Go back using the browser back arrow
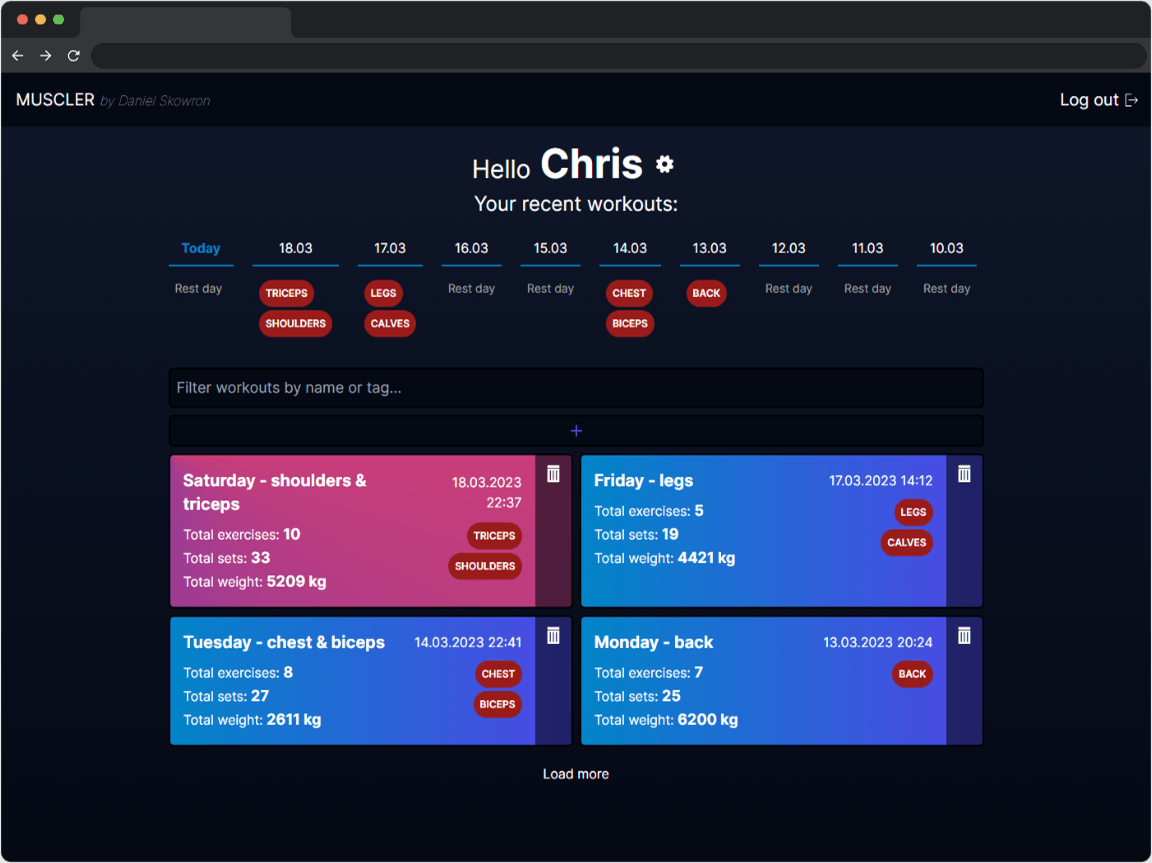 17,56
